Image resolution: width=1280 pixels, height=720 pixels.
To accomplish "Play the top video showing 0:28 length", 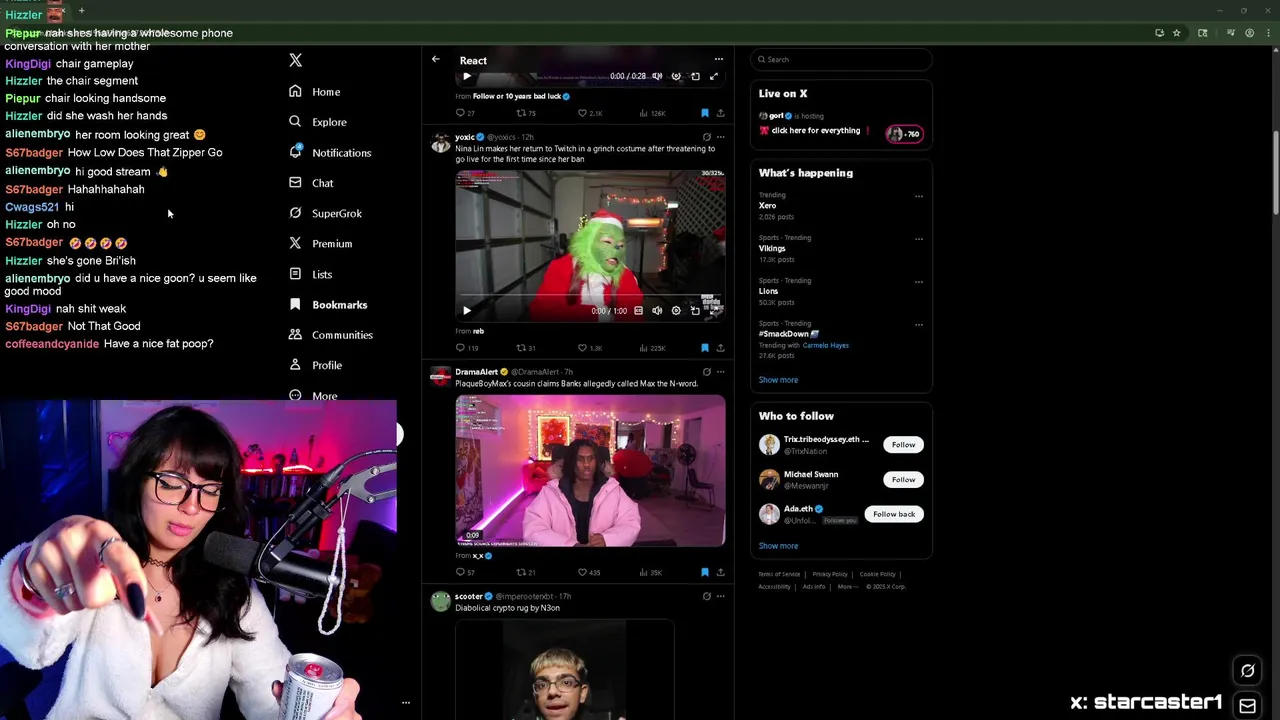I will [466, 76].
